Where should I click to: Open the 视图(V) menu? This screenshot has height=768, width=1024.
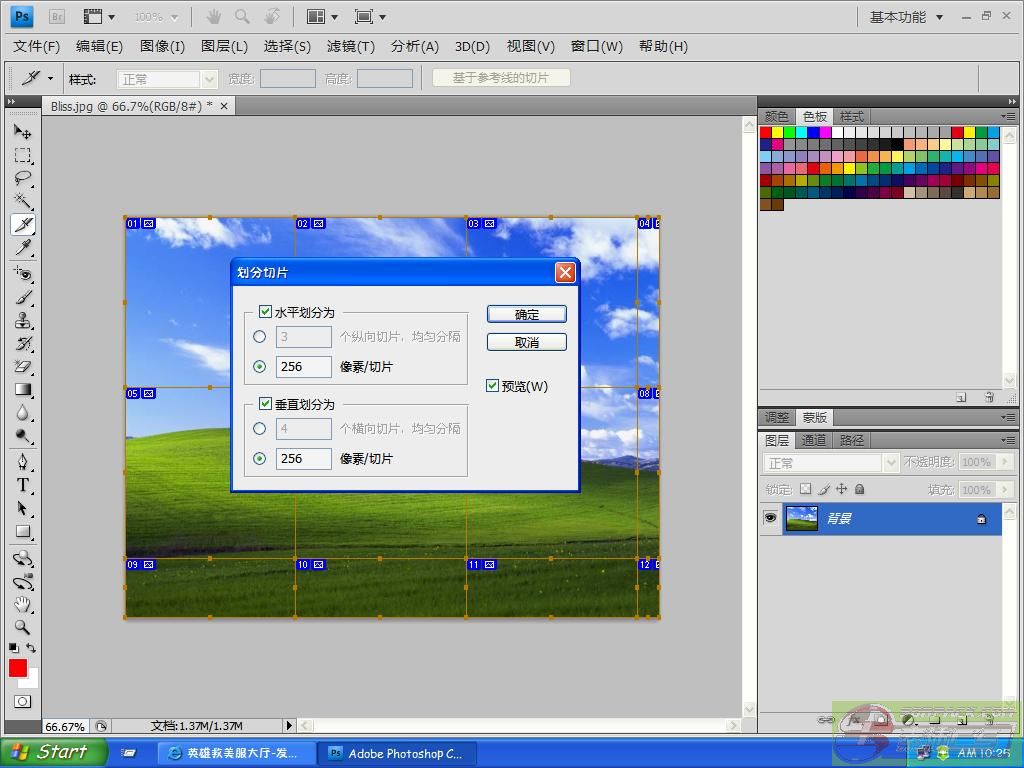[530, 46]
